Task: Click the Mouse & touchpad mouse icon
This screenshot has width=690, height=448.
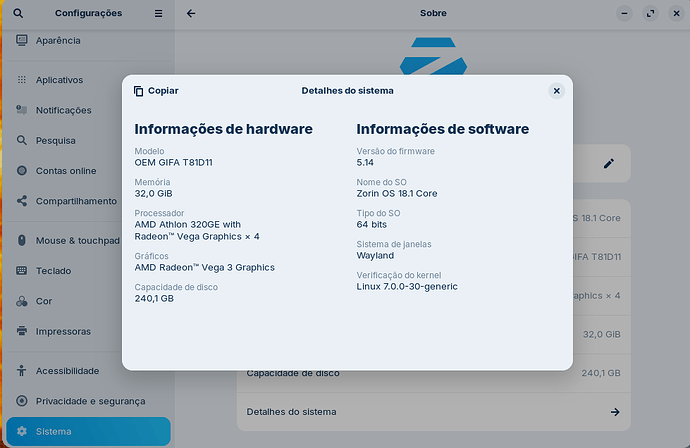Action: click(22, 240)
